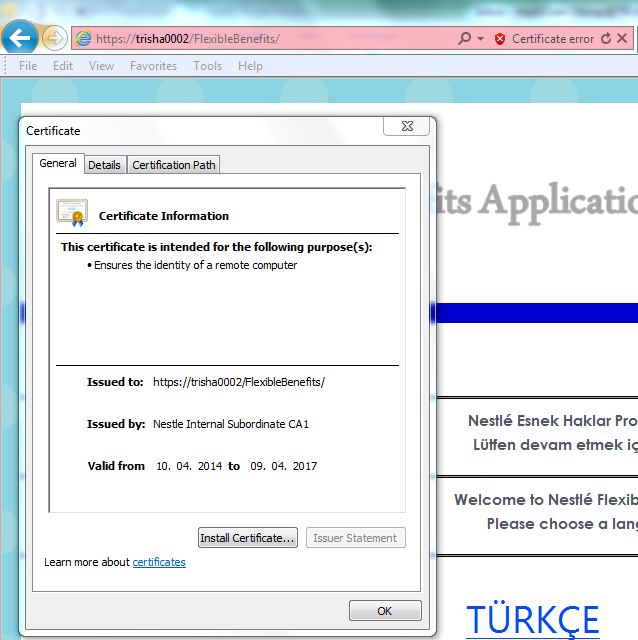Refresh the page with the reload icon

pos(606,38)
